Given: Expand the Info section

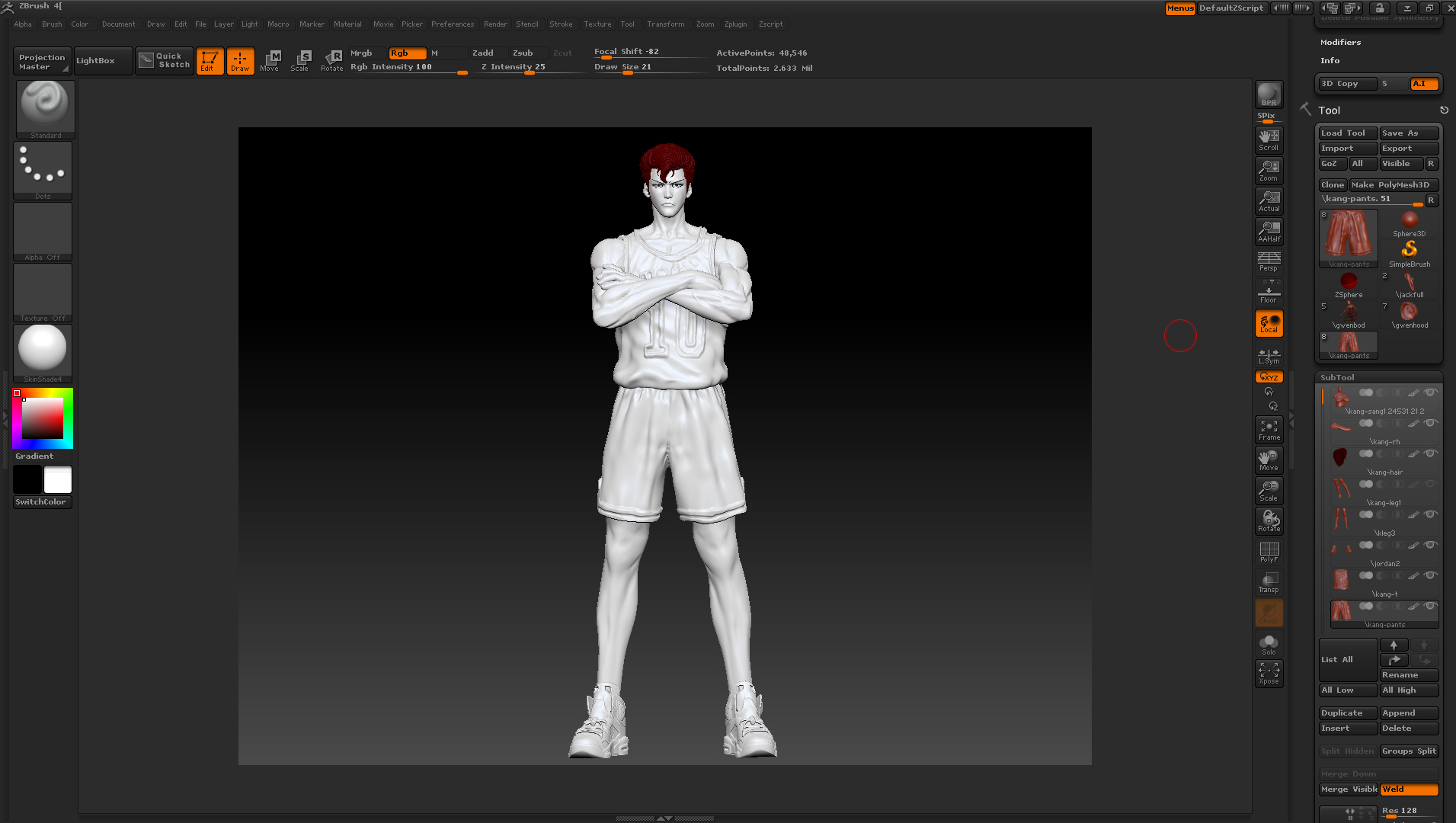Looking at the screenshot, I should [1330, 60].
